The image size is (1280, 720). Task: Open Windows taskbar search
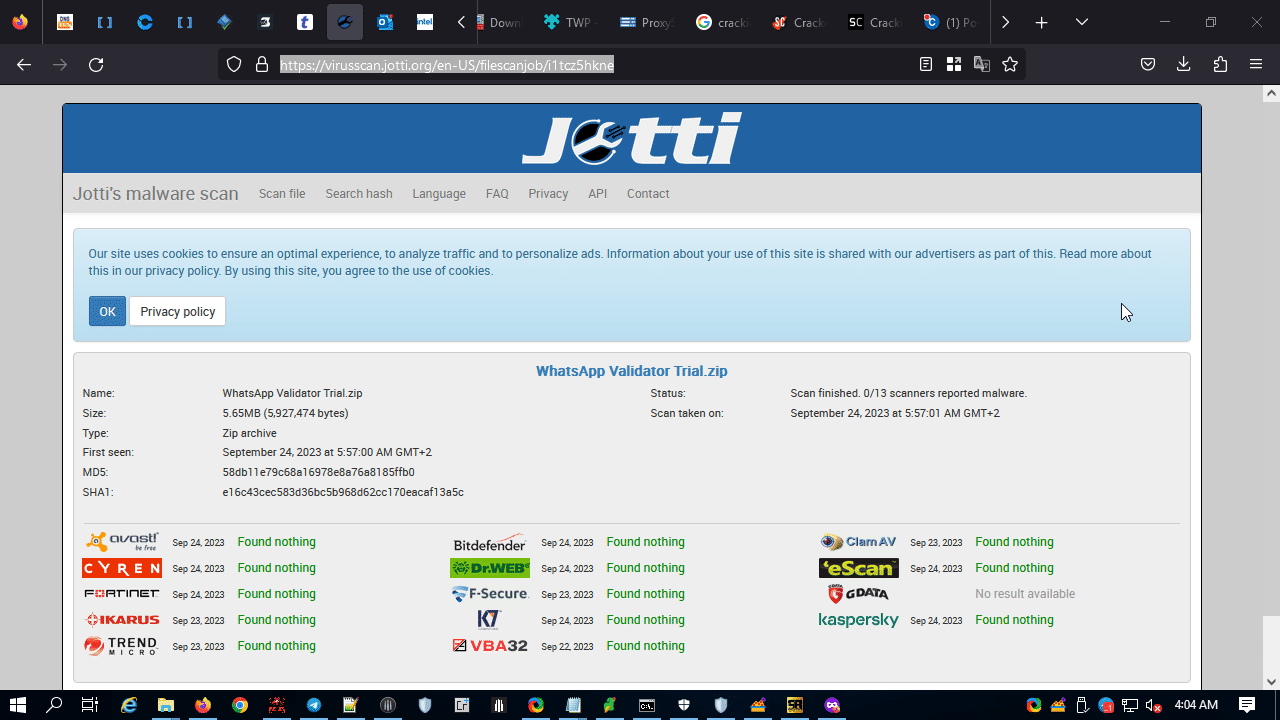point(55,705)
